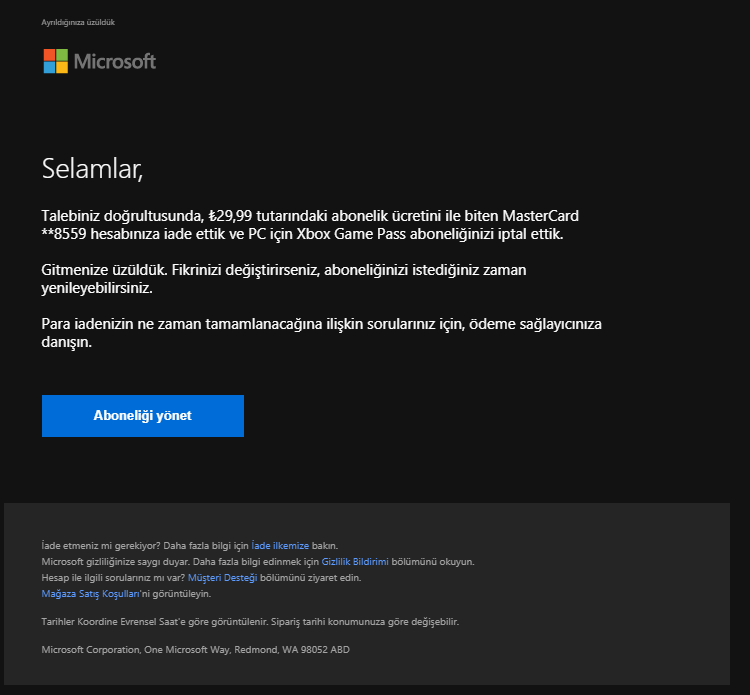Click the **8559 card number text
Screen dimensions: 750x695
tap(64, 234)
